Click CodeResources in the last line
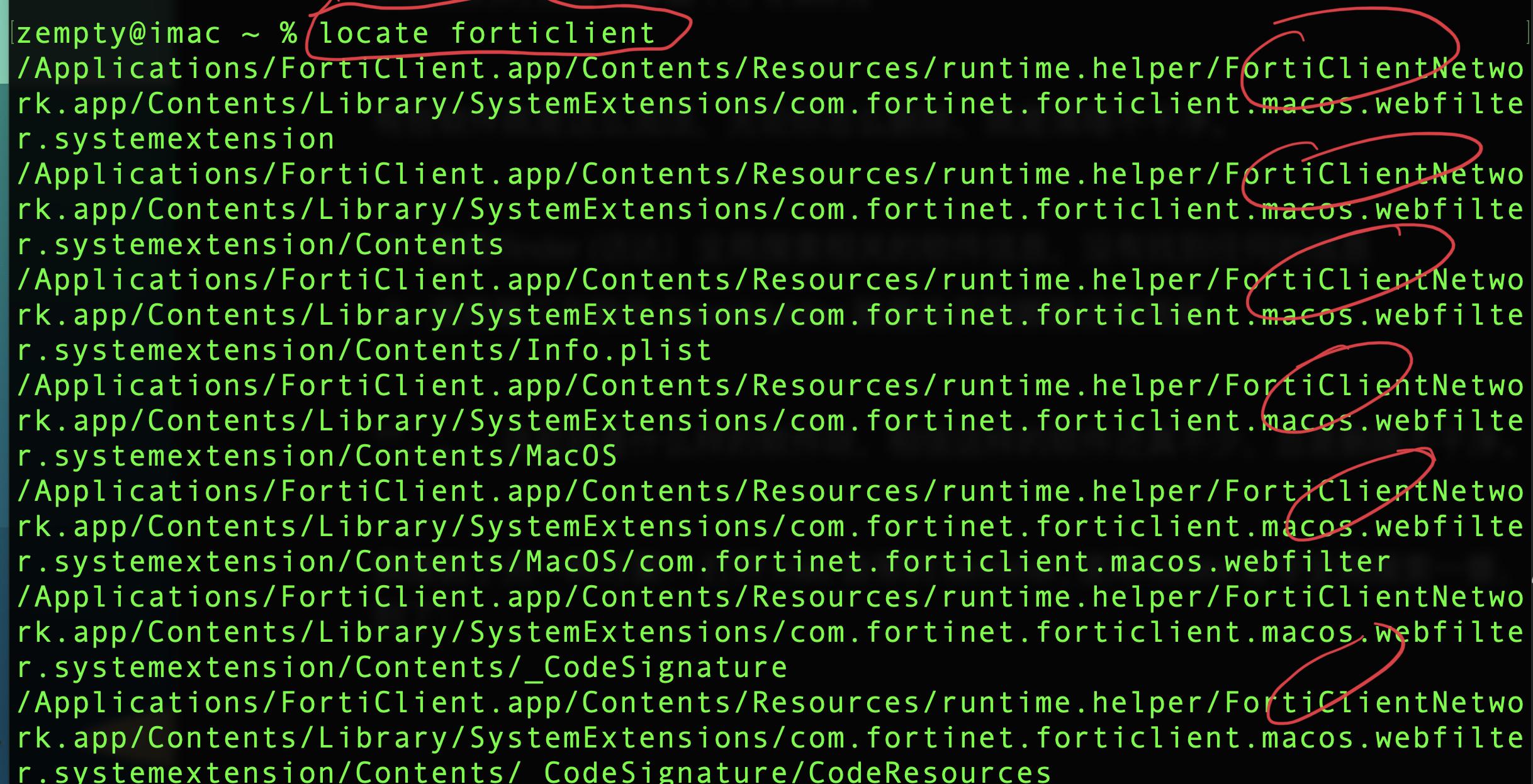Image resolution: width=1533 pixels, height=784 pixels. point(929,773)
